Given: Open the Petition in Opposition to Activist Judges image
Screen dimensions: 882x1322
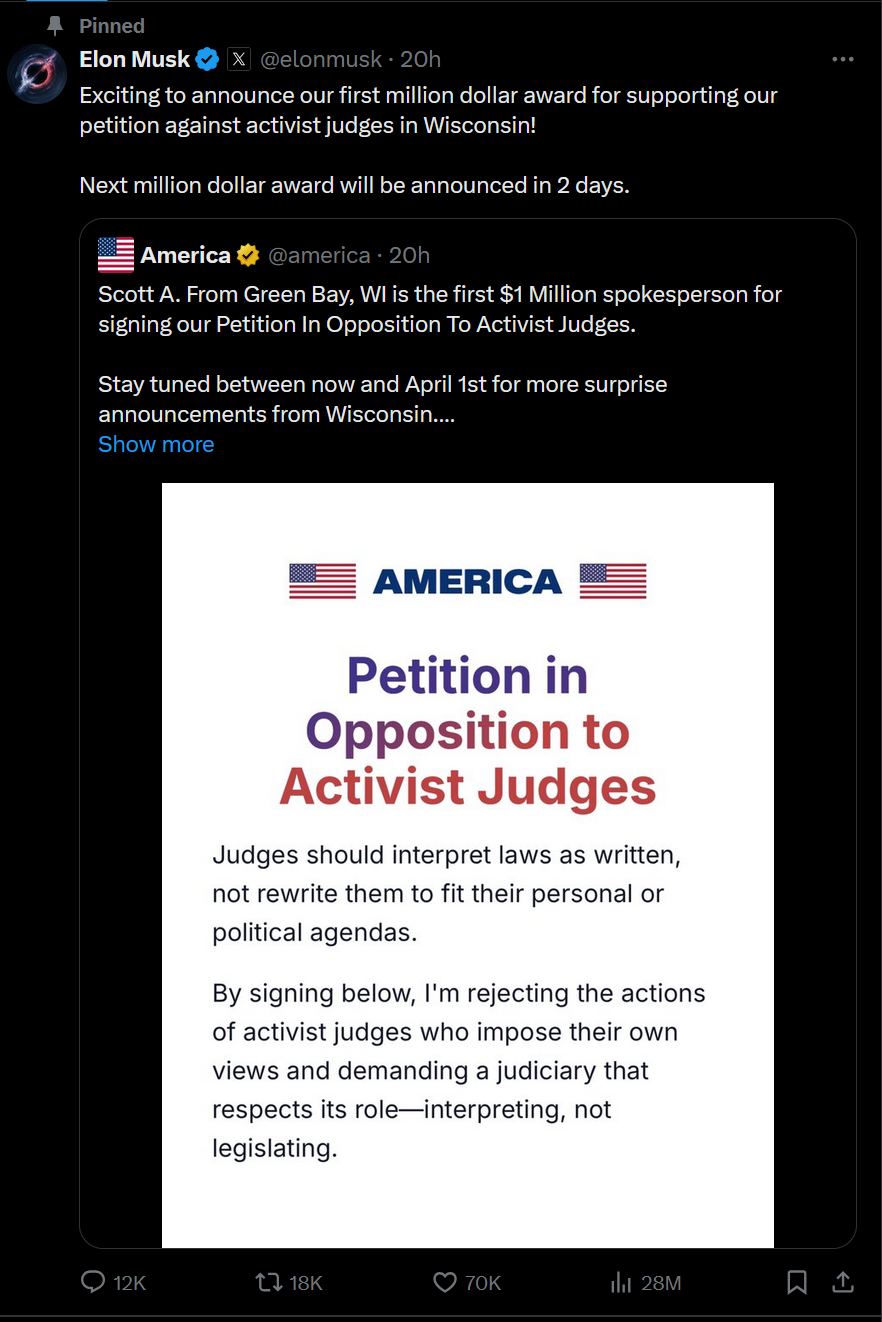Looking at the screenshot, I should pyautogui.click(x=468, y=865).
